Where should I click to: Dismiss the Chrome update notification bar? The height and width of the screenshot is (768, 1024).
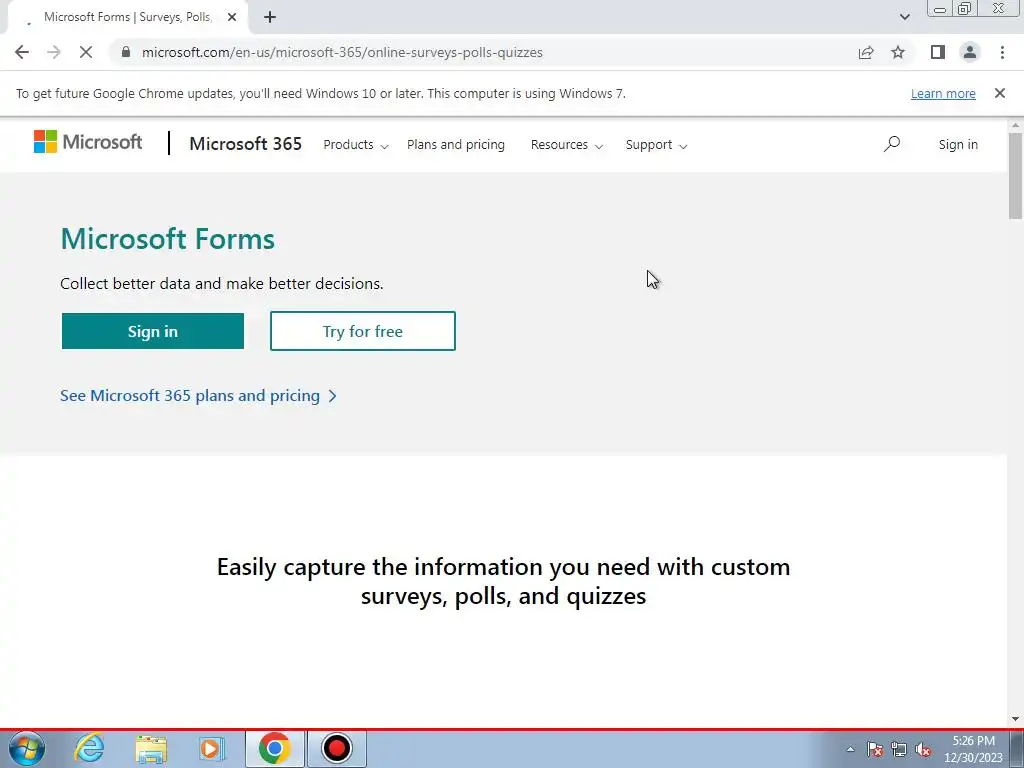tap(1000, 93)
